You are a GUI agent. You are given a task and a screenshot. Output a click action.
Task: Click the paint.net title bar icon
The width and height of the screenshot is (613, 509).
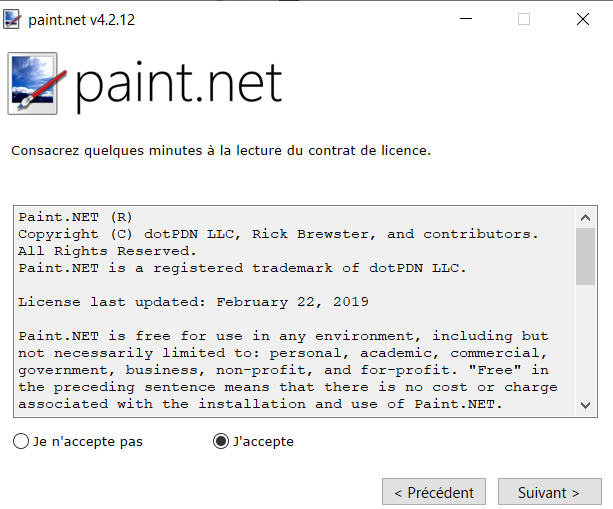coord(12,19)
